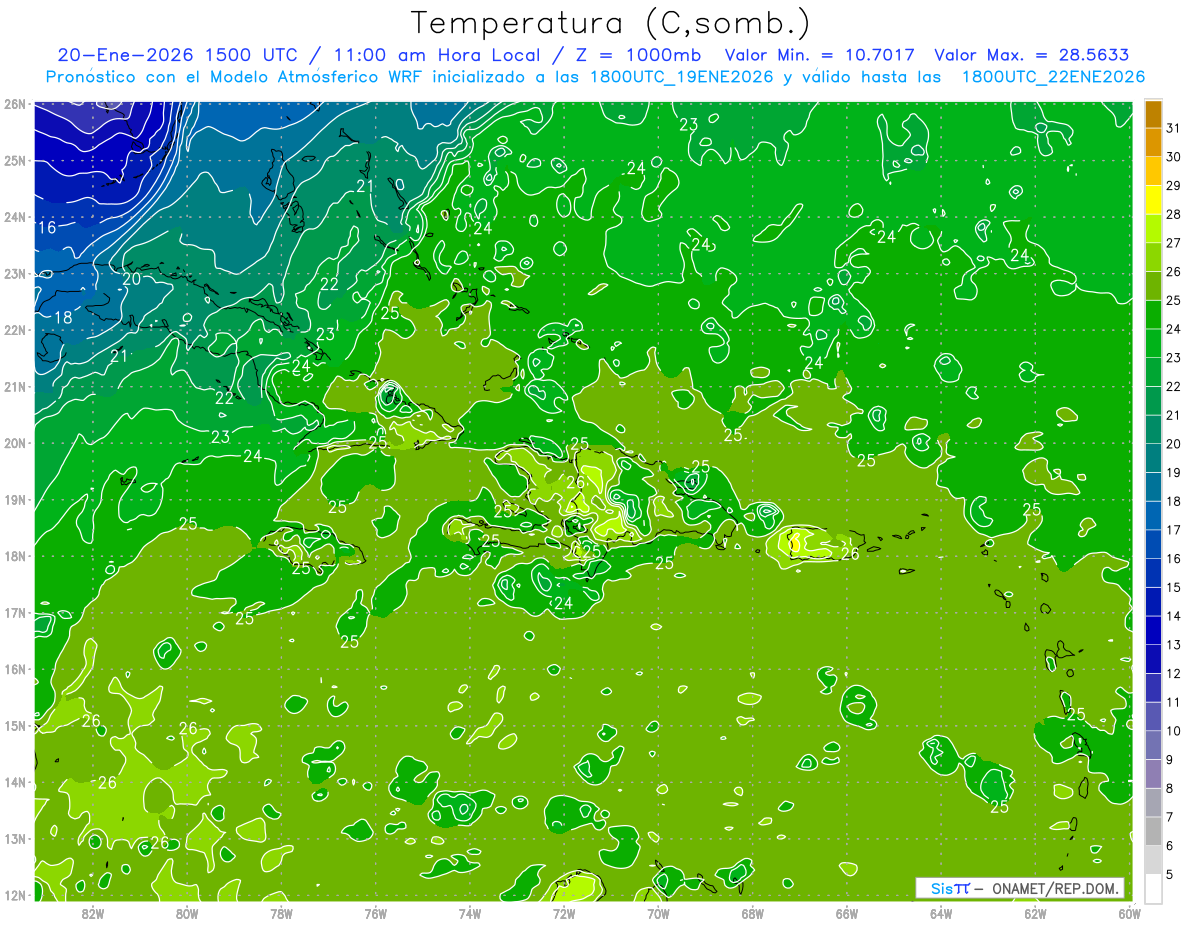Viewport: 1200px width, 927px height.
Task: Click the legend value label 13
Action: pyautogui.click(x=1174, y=644)
